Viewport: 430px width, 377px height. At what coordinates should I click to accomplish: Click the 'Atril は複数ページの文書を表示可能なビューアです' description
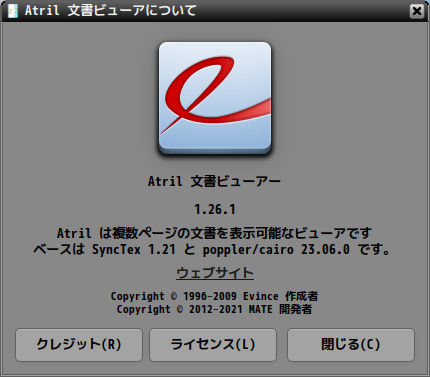tap(214, 233)
